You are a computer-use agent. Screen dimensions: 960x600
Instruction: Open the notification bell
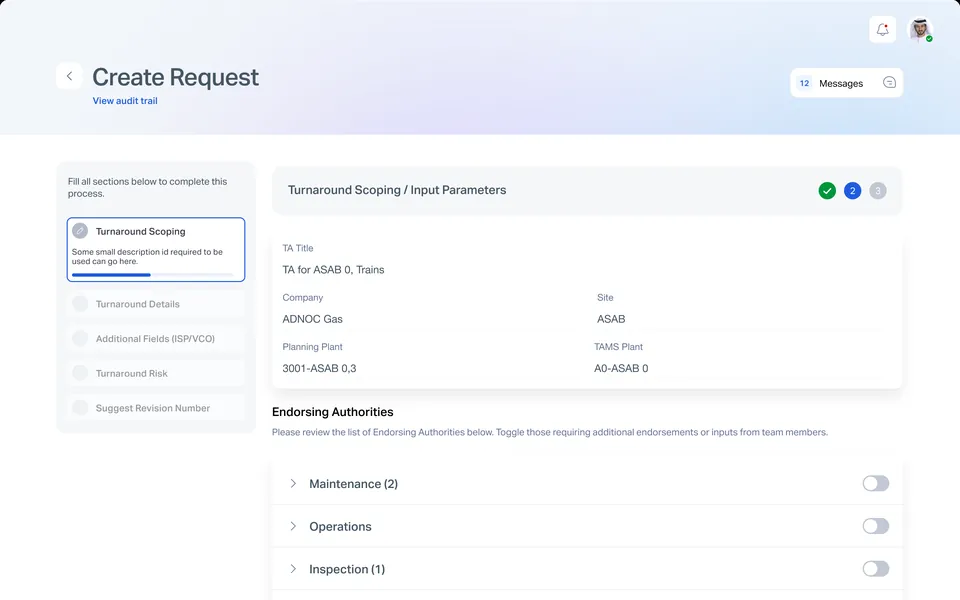(x=882, y=29)
